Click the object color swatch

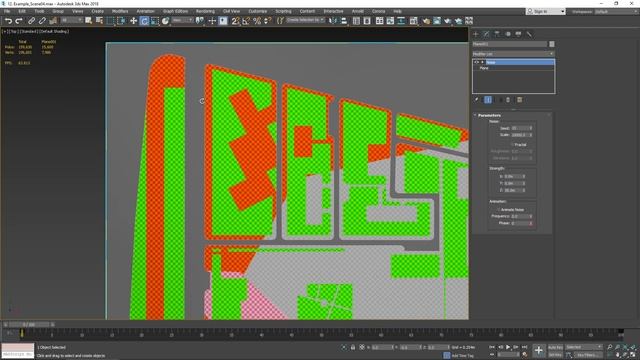coord(552,44)
